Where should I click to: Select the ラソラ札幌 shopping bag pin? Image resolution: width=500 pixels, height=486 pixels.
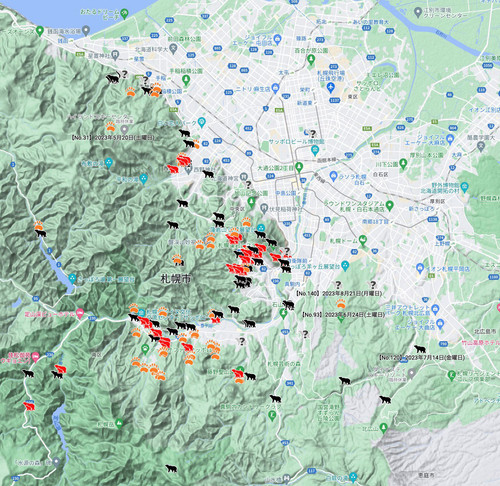coord(333,176)
